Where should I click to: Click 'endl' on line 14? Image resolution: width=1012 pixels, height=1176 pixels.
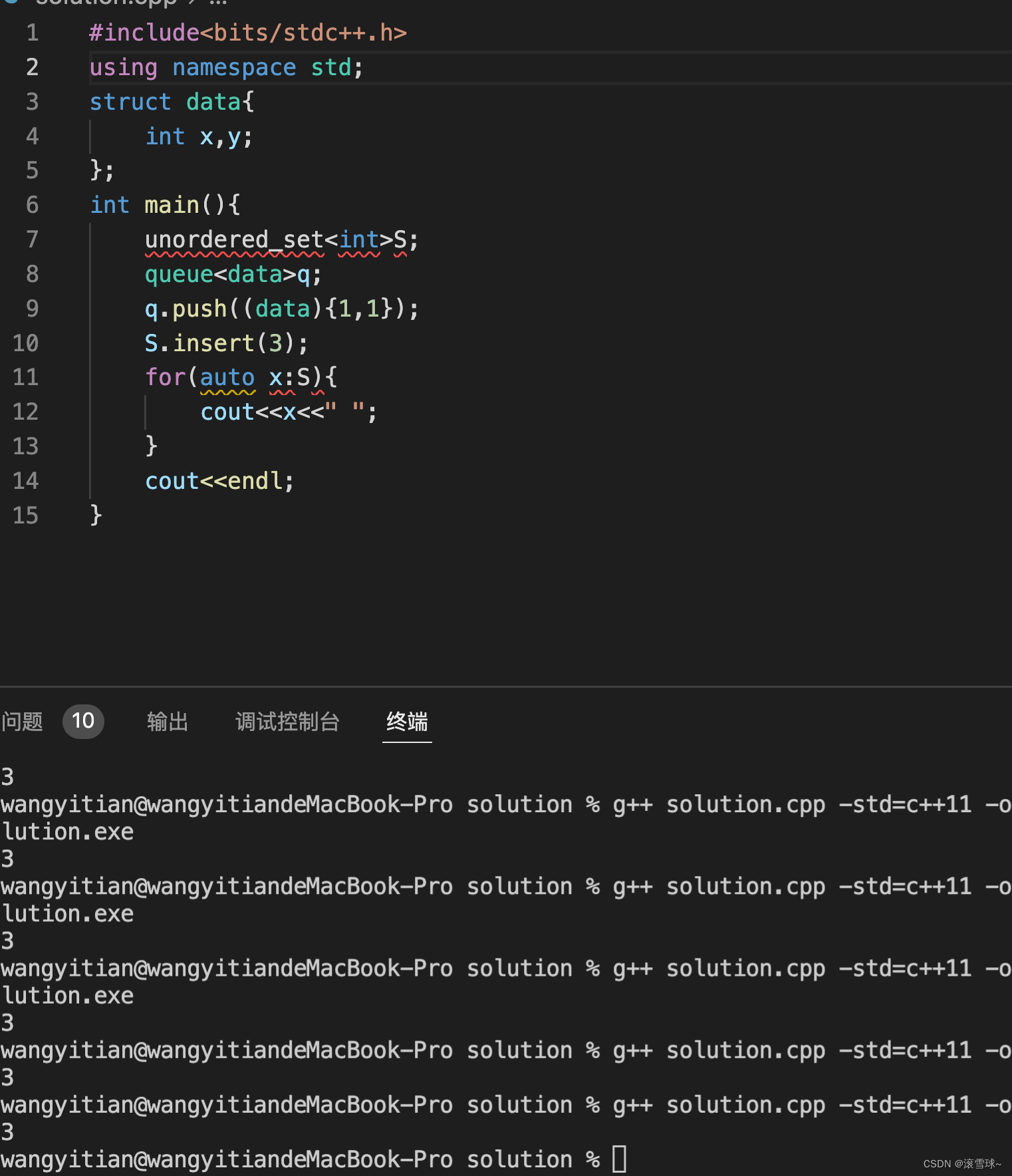tap(255, 481)
